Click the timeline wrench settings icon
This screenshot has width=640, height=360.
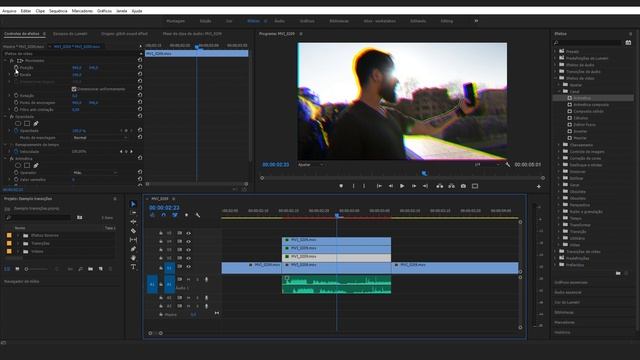[198, 215]
